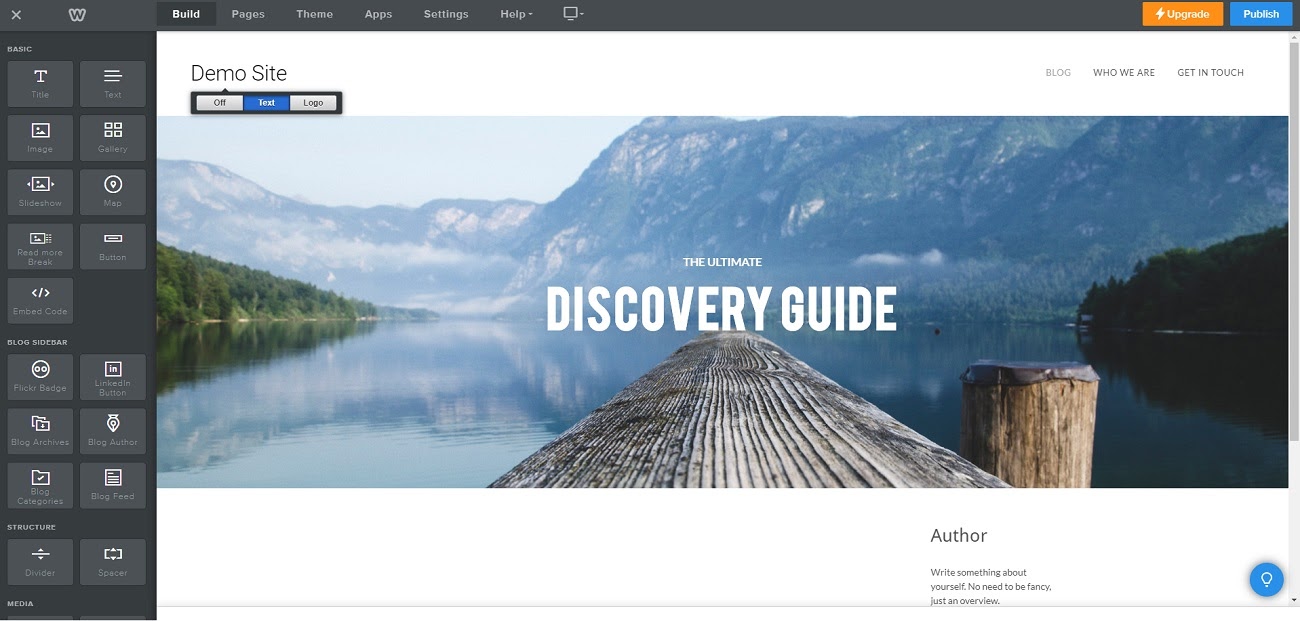
Task: Switch the site header to Logo mode
Action: pyautogui.click(x=312, y=102)
